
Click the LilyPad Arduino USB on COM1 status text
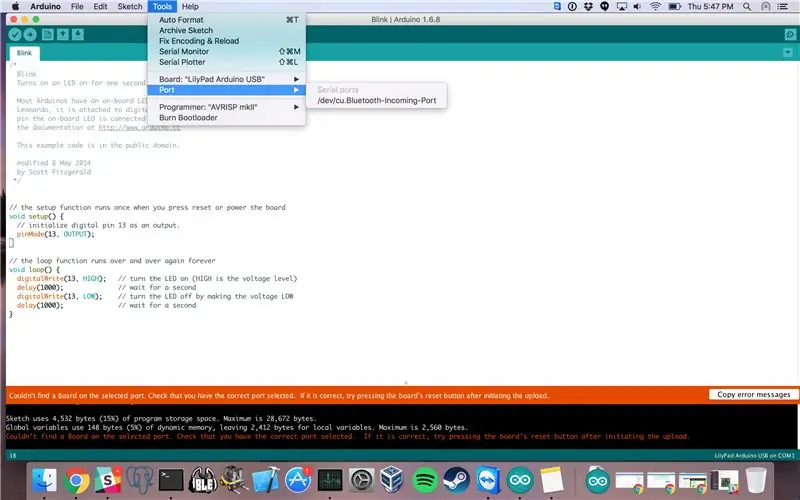[754, 456]
